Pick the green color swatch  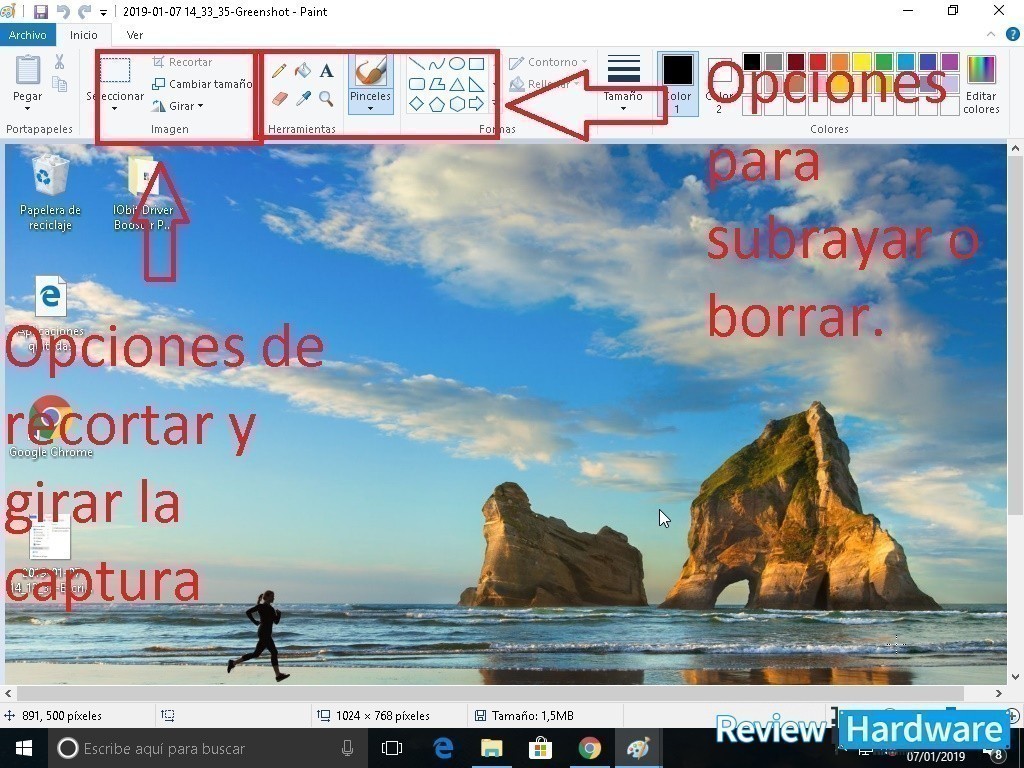click(x=884, y=61)
